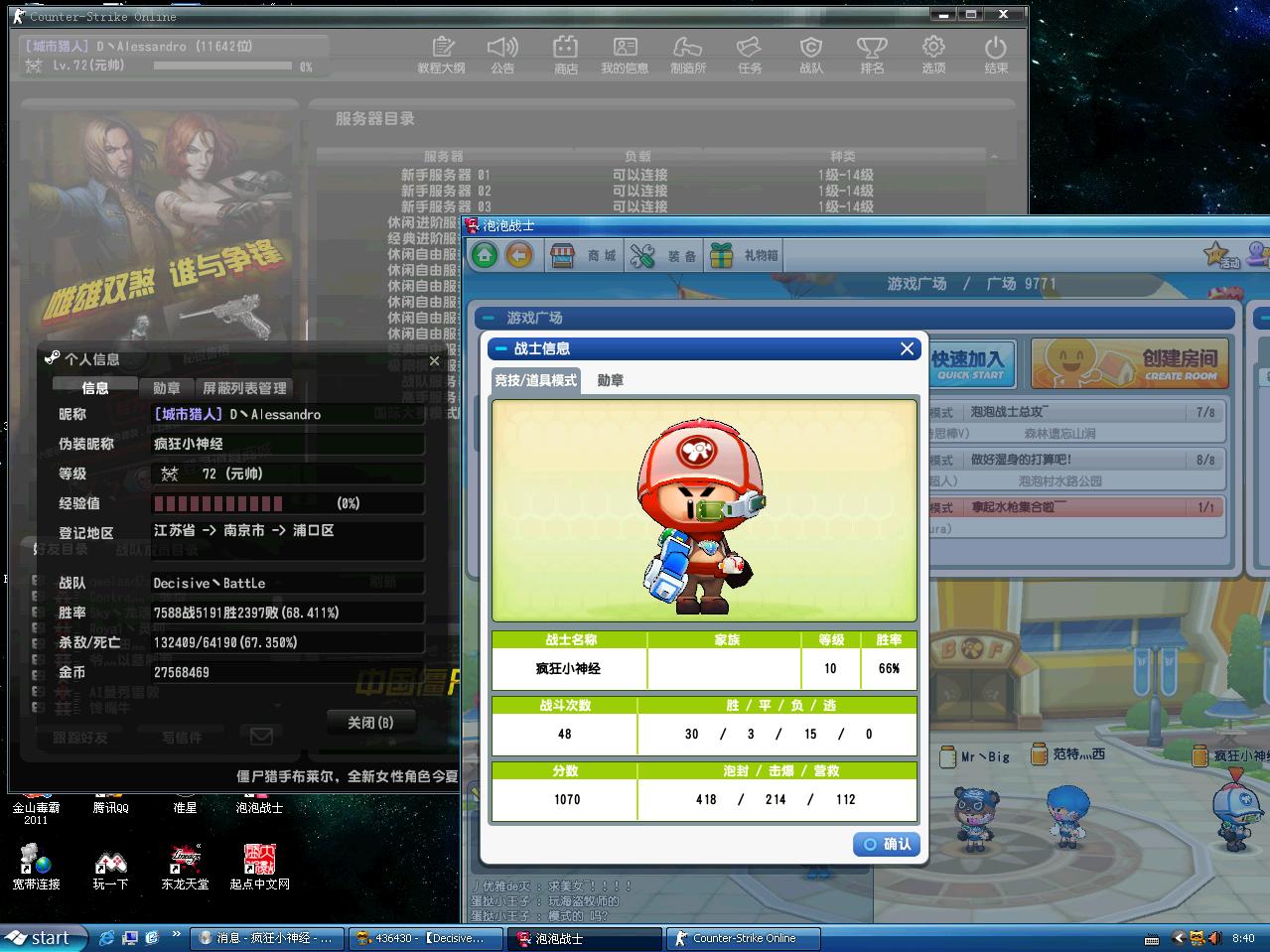The image size is (1270, 952).
Task: Open the 活动 star events icon
Action: pyautogui.click(x=1221, y=255)
